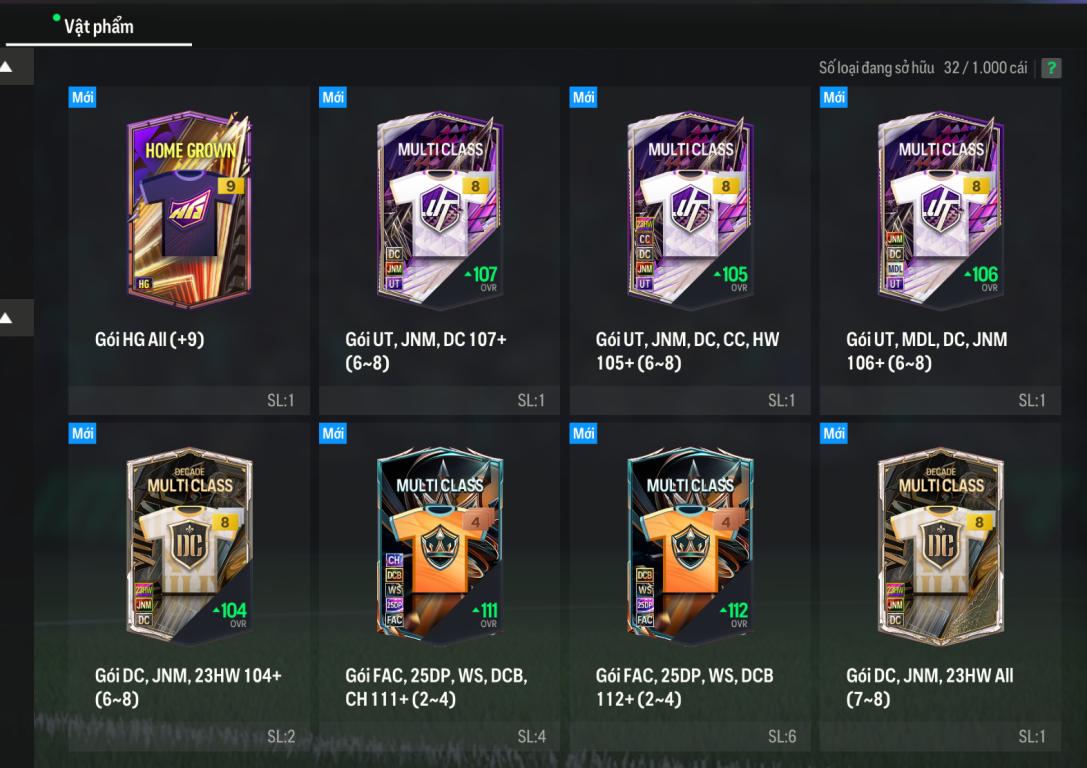Select the Multi Class 106 OVR pack card
Image resolution: width=1087 pixels, height=768 pixels.
[x=941, y=210]
